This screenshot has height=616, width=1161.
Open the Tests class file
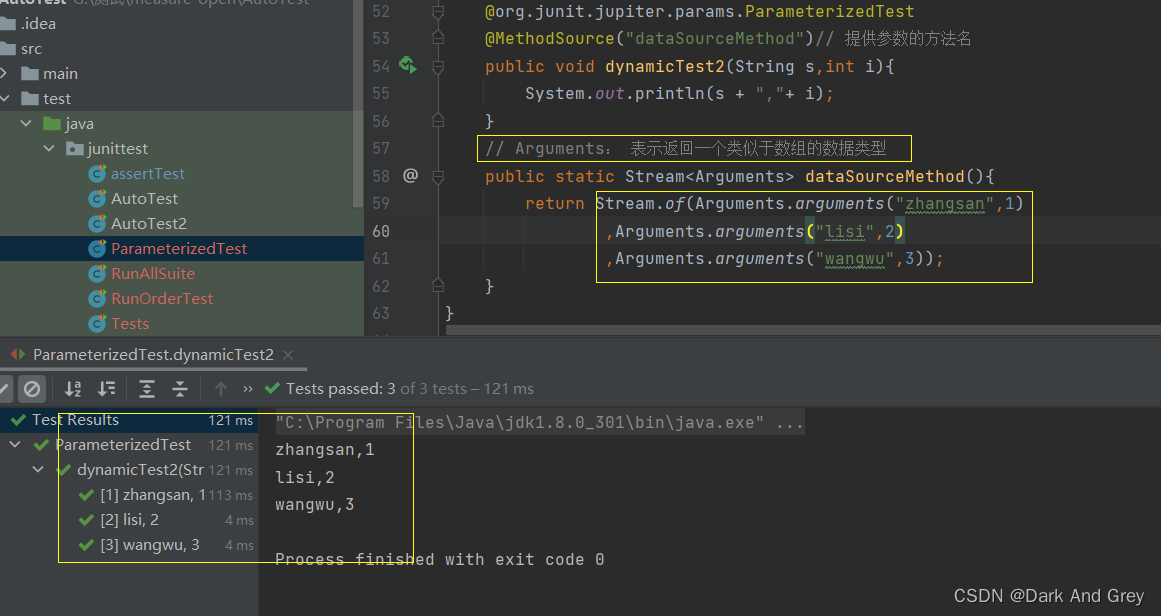tap(130, 324)
